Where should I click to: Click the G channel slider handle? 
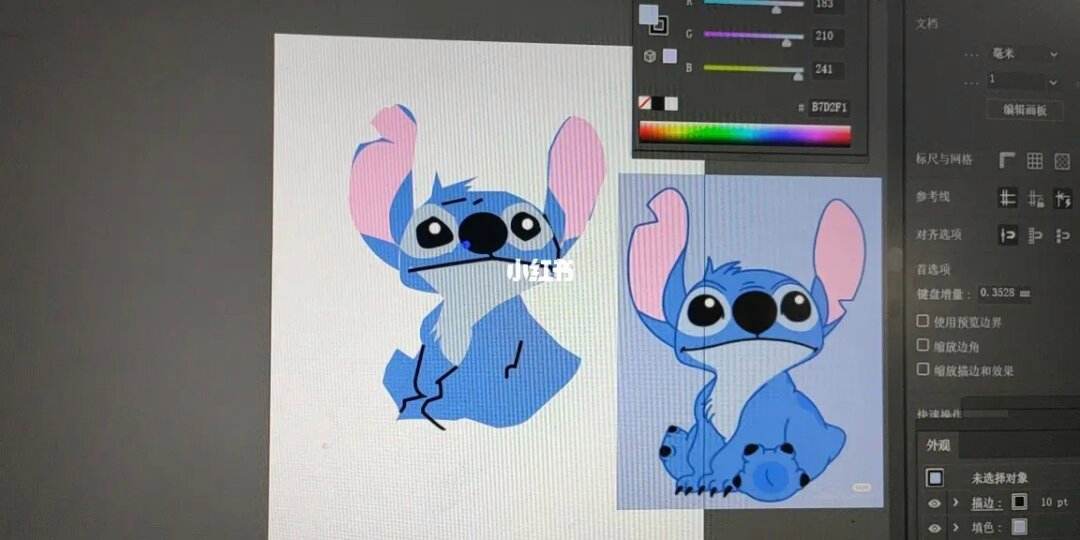787,43
